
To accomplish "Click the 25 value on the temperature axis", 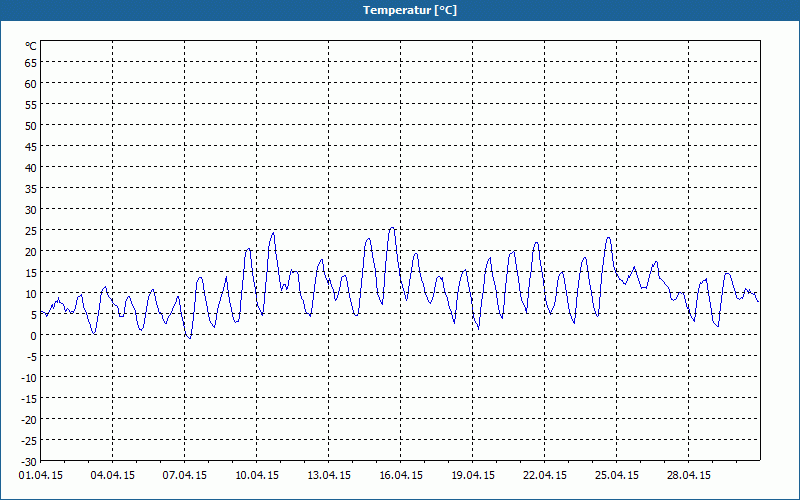I will [x=31, y=231].
